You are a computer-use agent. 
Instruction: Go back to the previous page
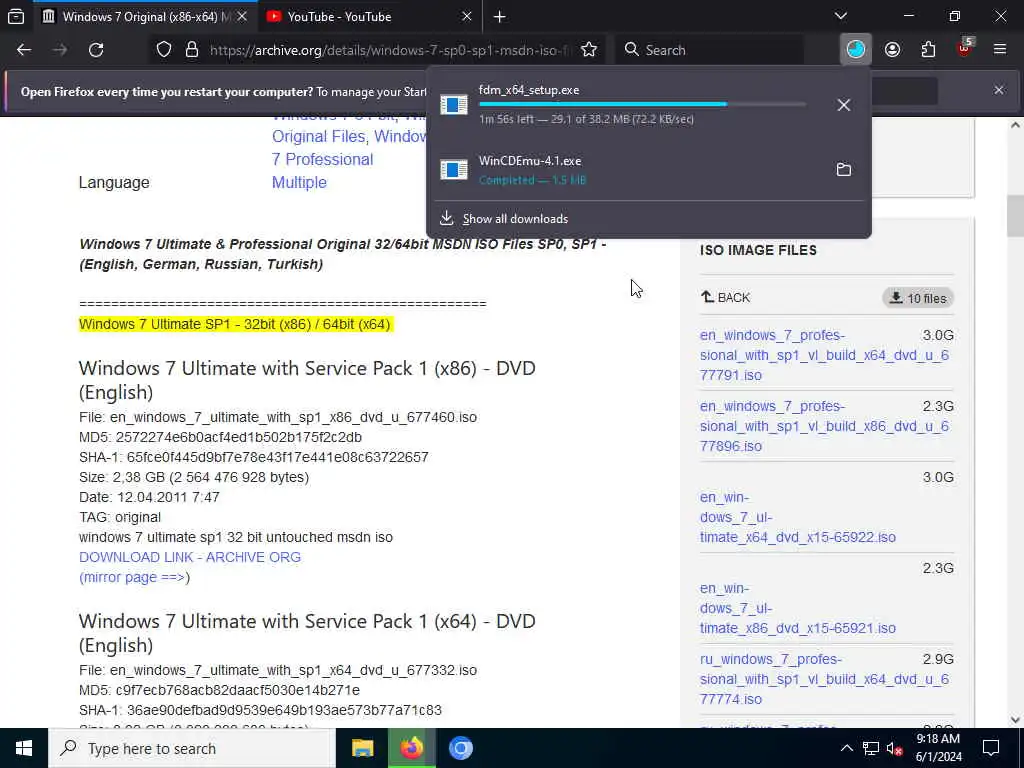[x=24, y=50]
